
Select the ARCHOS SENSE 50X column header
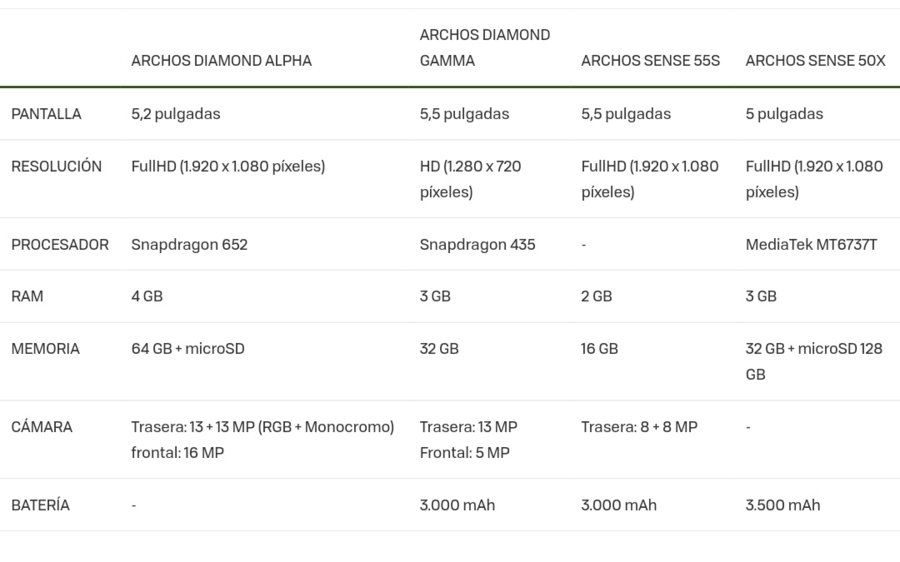point(815,61)
